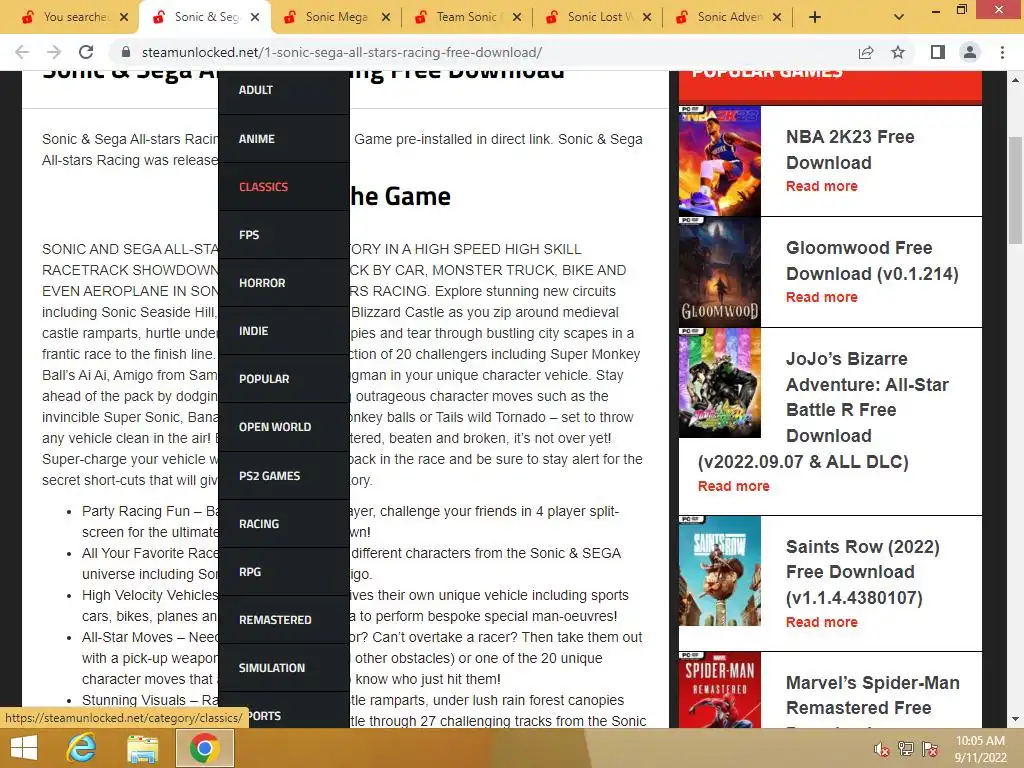The width and height of the screenshot is (1024, 768).
Task: Click the network tray icon
Action: pos(905,749)
